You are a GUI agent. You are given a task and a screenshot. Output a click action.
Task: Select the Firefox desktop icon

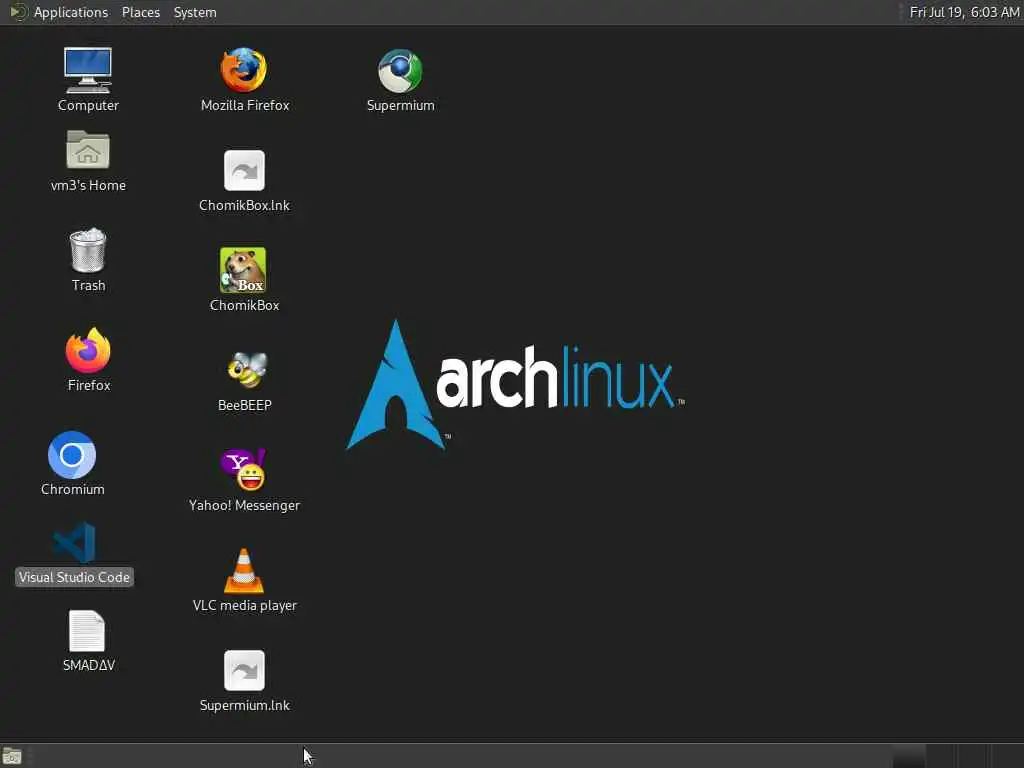point(88,349)
